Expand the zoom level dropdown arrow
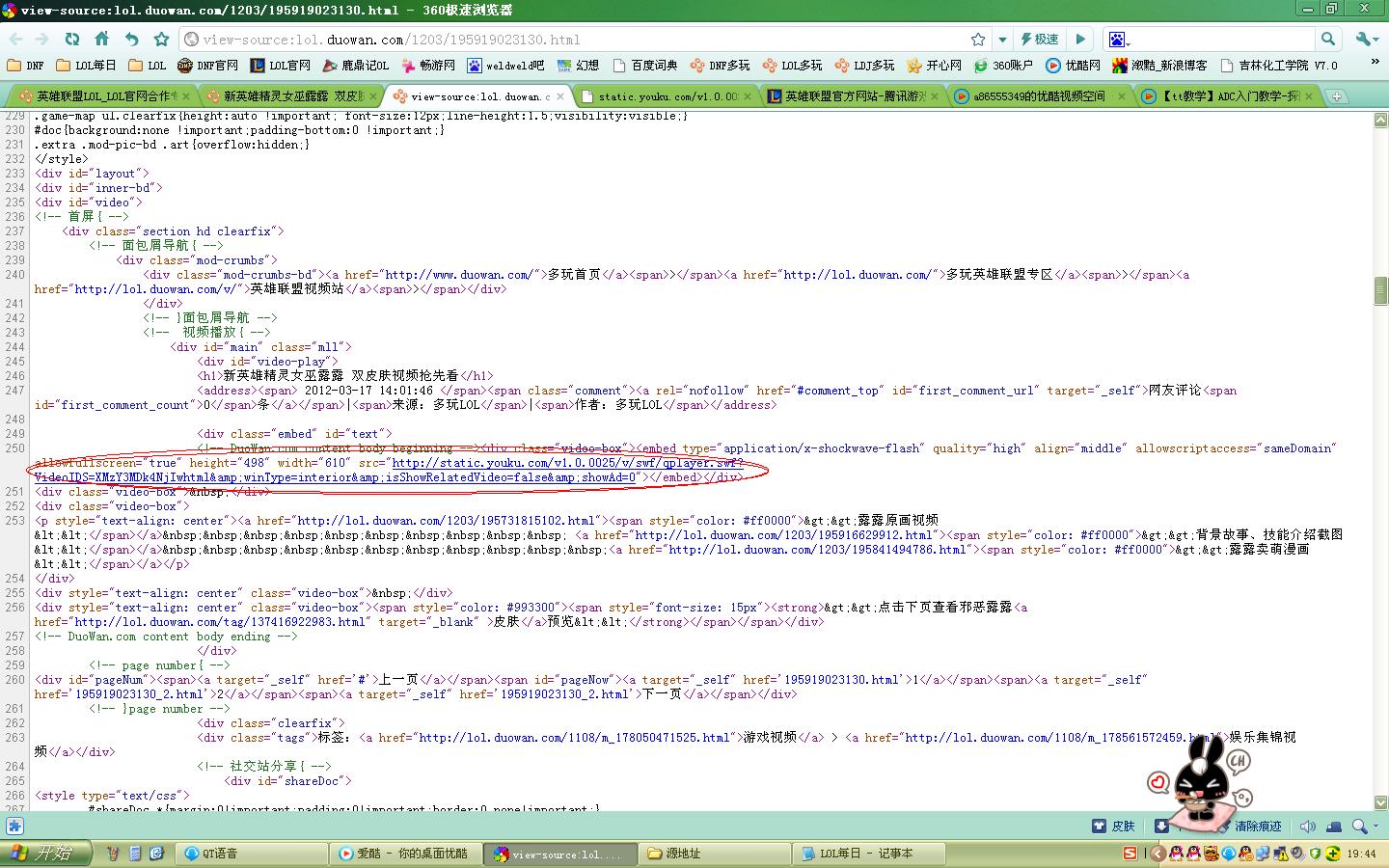Viewport: 1389px width, 868px height. pyautogui.click(x=1374, y=827)
